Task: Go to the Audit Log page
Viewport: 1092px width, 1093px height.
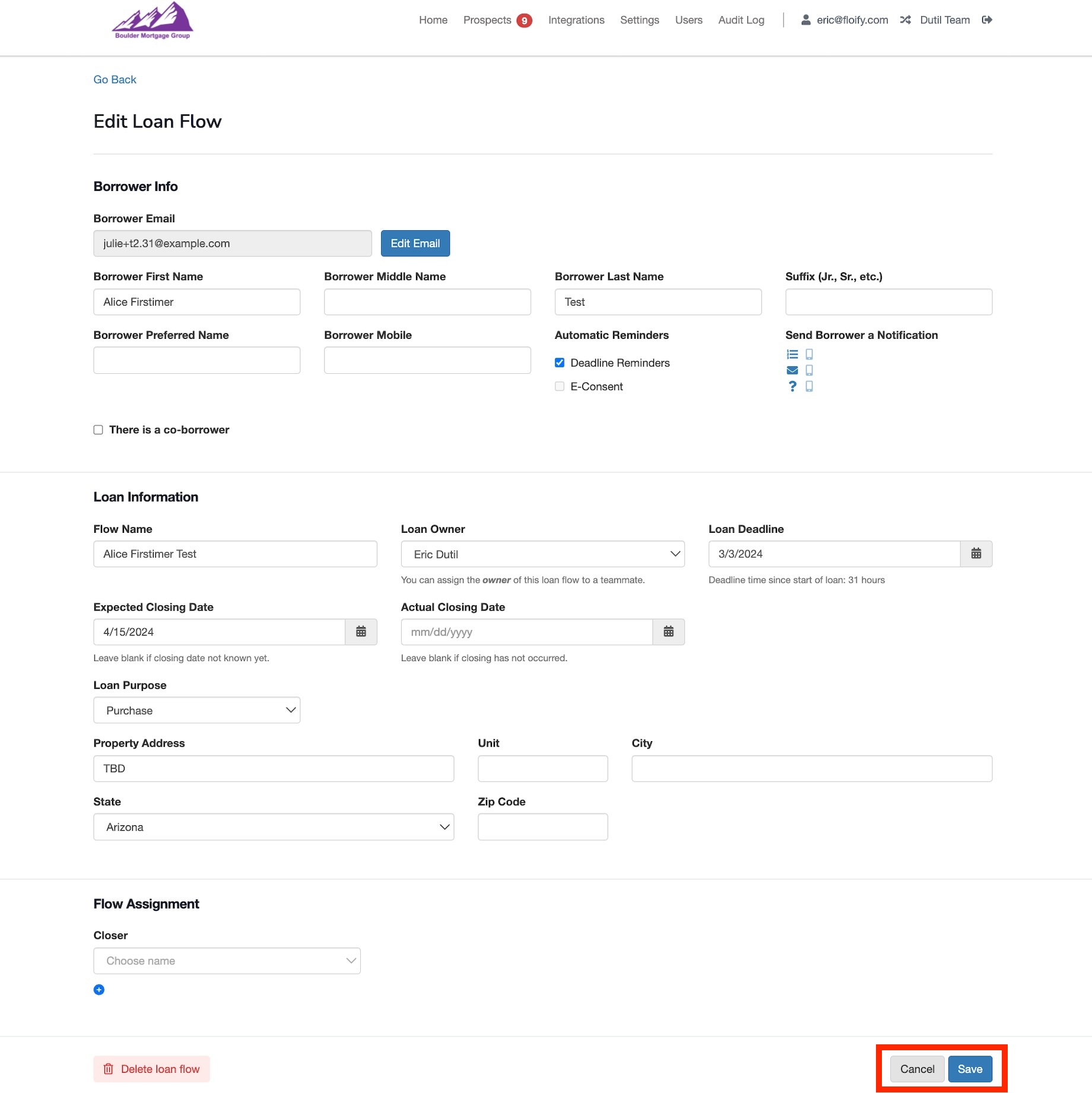Action: [741, 20]
